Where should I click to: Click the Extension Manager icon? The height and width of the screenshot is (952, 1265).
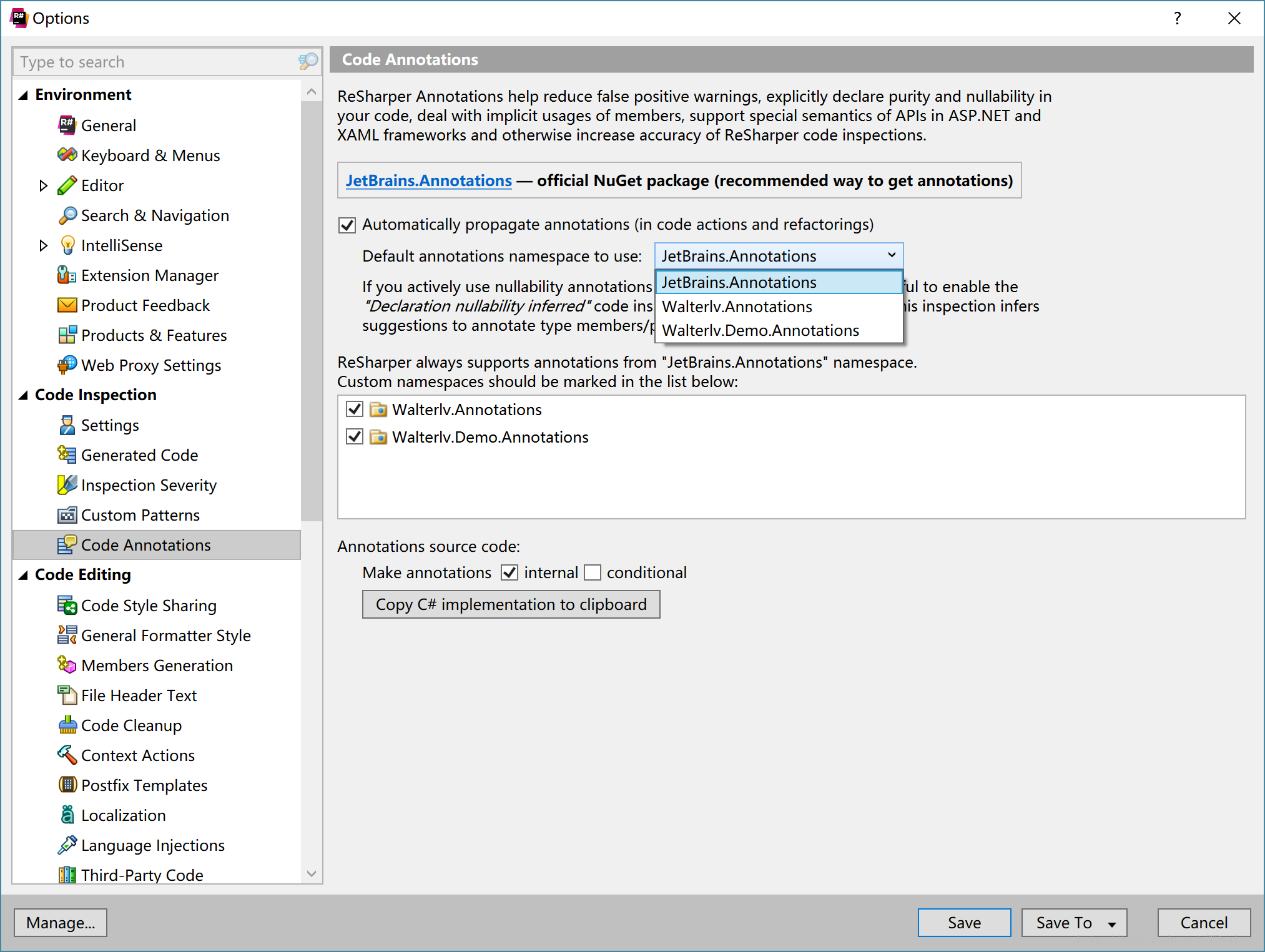[x=67, y=275]
